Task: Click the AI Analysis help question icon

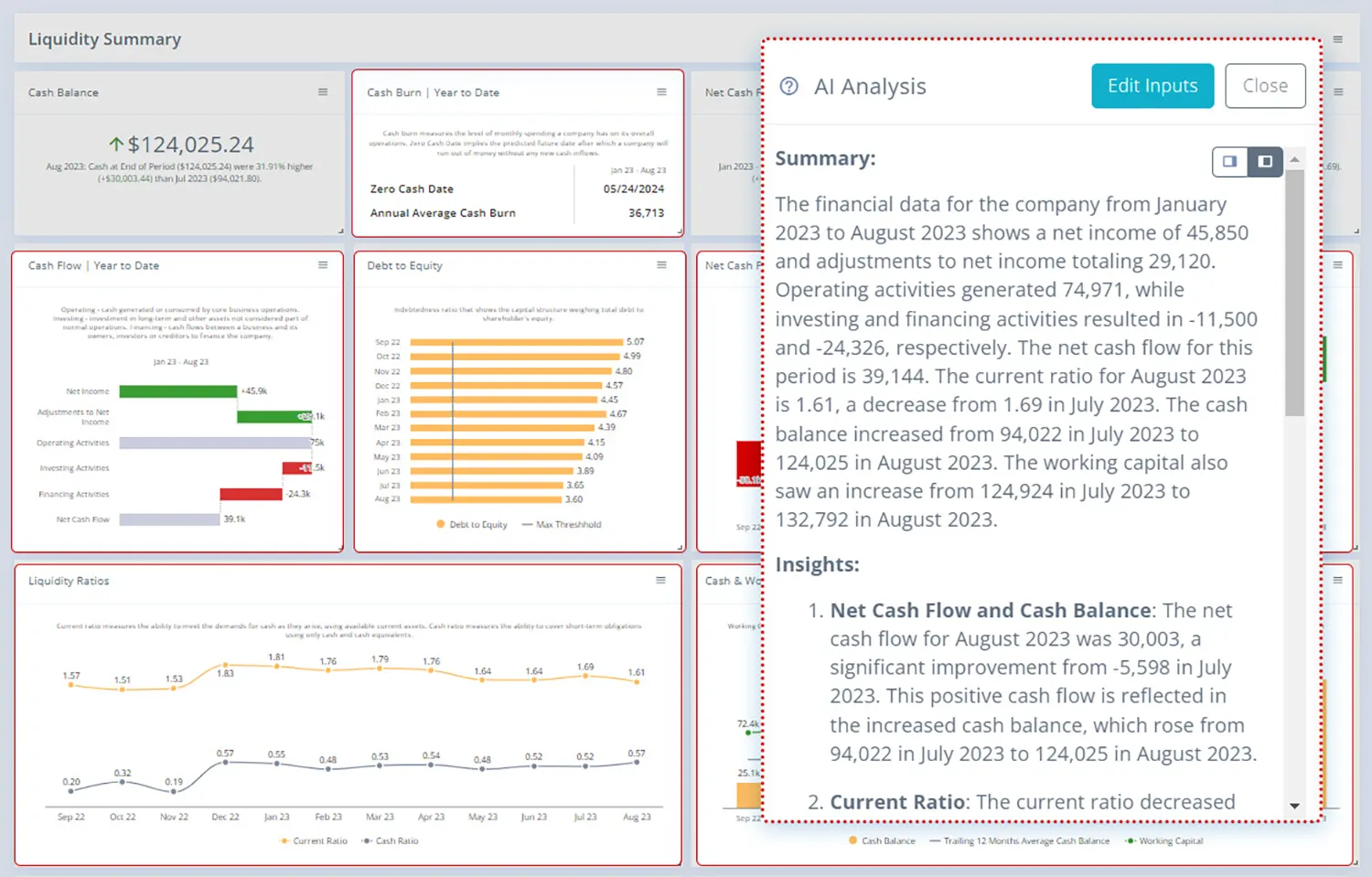Action: tap(788, 86)
